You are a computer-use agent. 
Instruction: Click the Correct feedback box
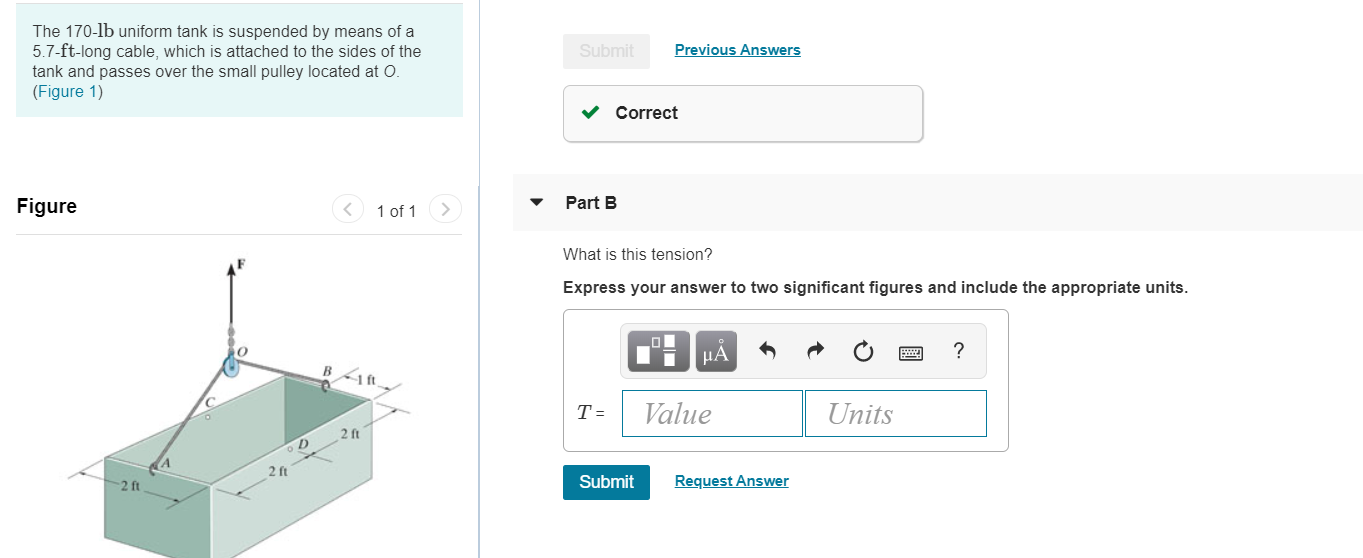click(743, 113)
